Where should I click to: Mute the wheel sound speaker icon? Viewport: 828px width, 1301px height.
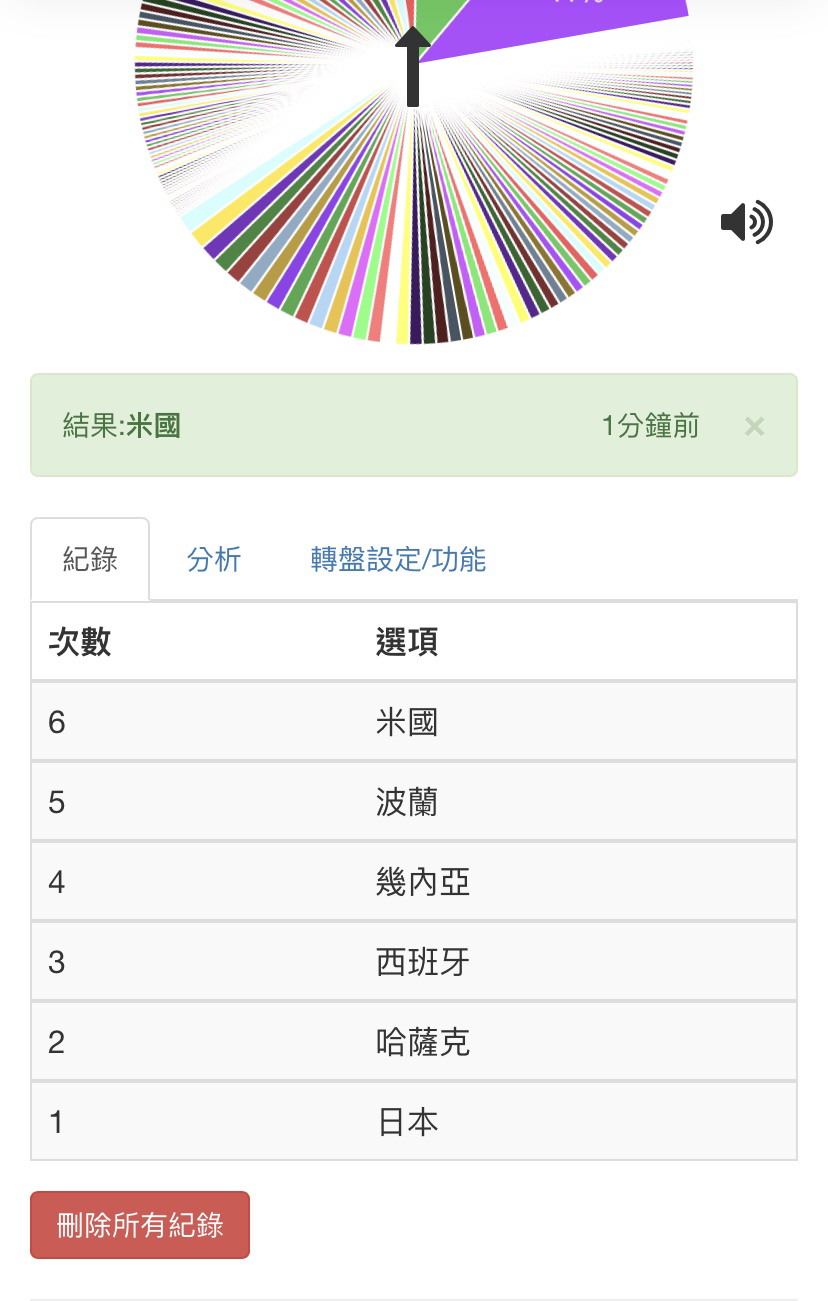(746, 222)
